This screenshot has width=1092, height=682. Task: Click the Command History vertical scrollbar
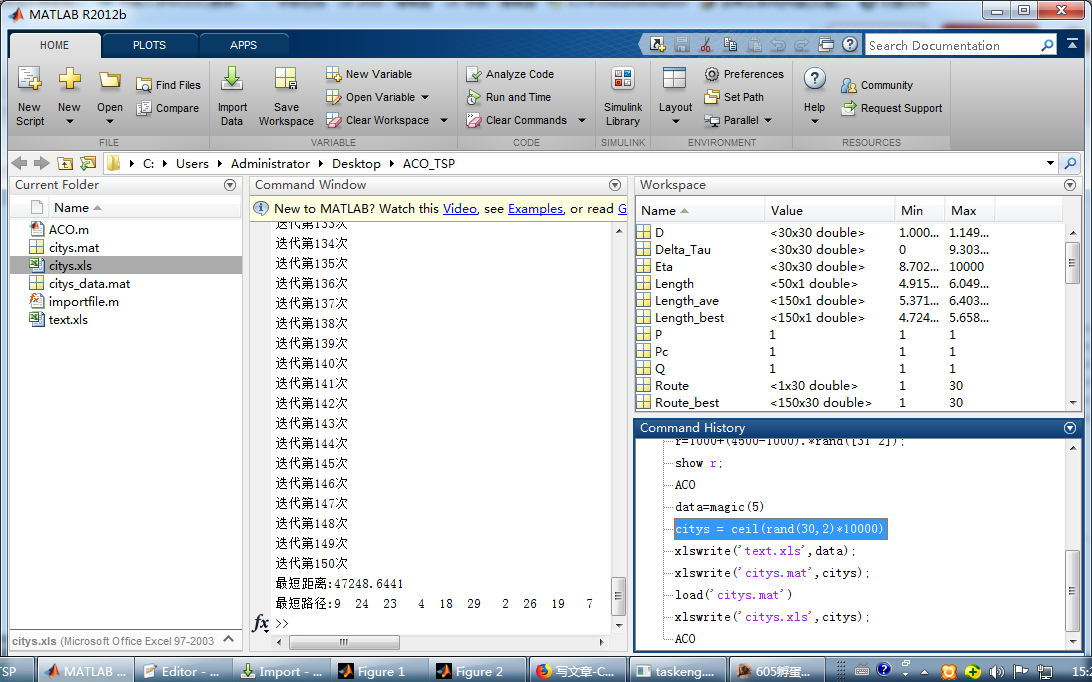[1072, 590]
